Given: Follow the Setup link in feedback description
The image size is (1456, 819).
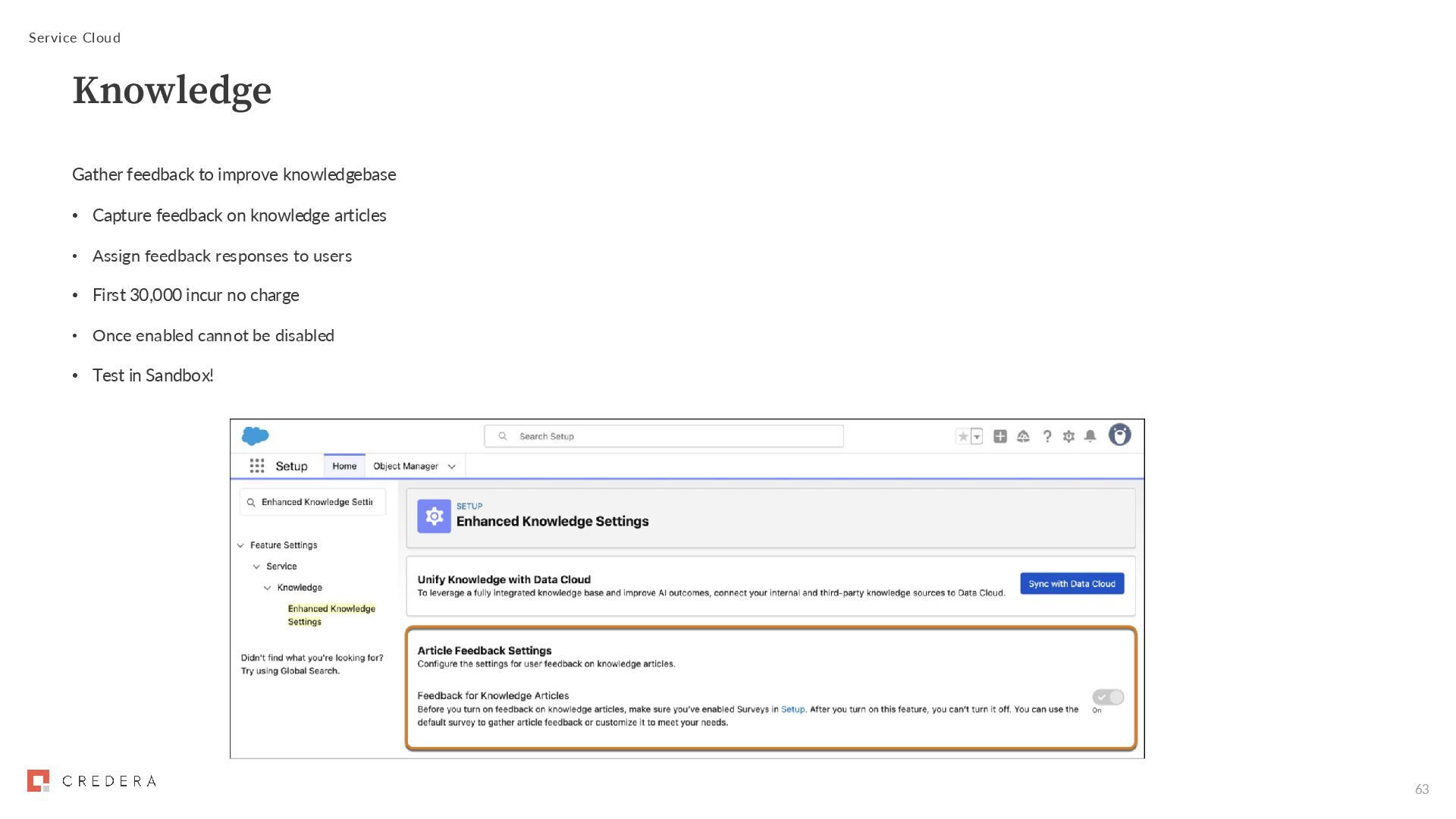Looking at the screenshot, I should [x=792, y=710].
